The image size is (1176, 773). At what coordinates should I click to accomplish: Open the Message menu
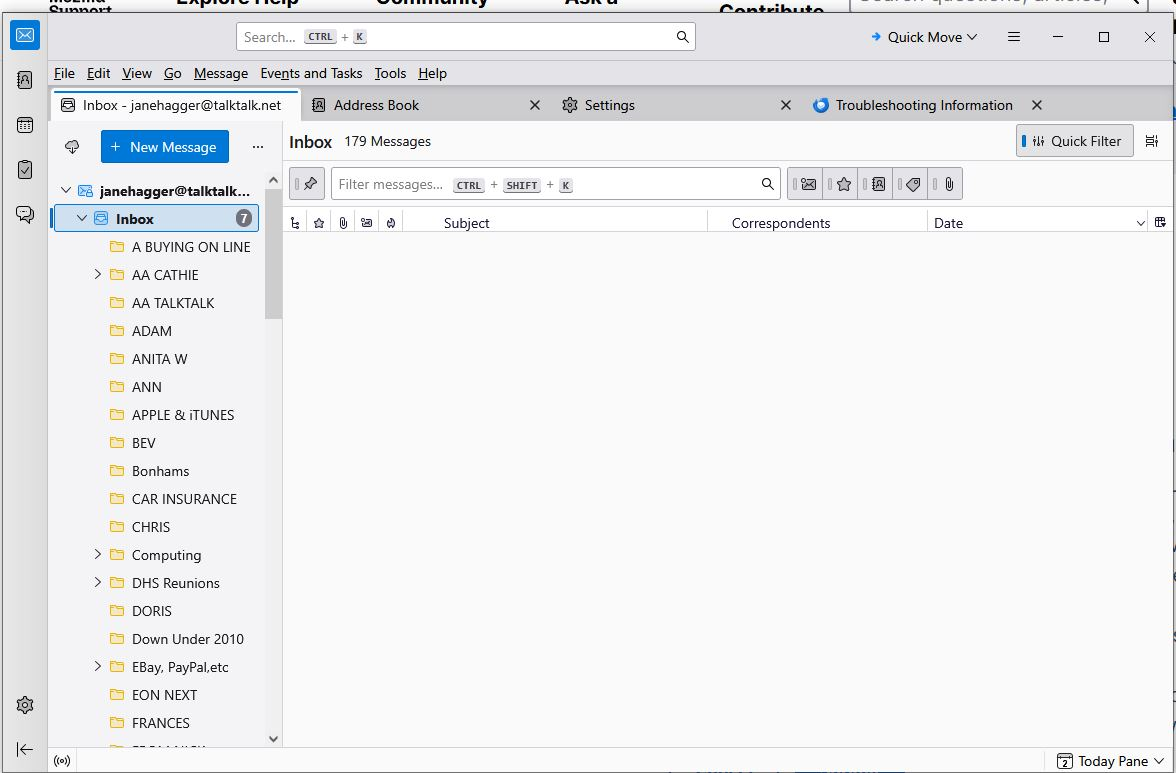click(x=220, y=73)
